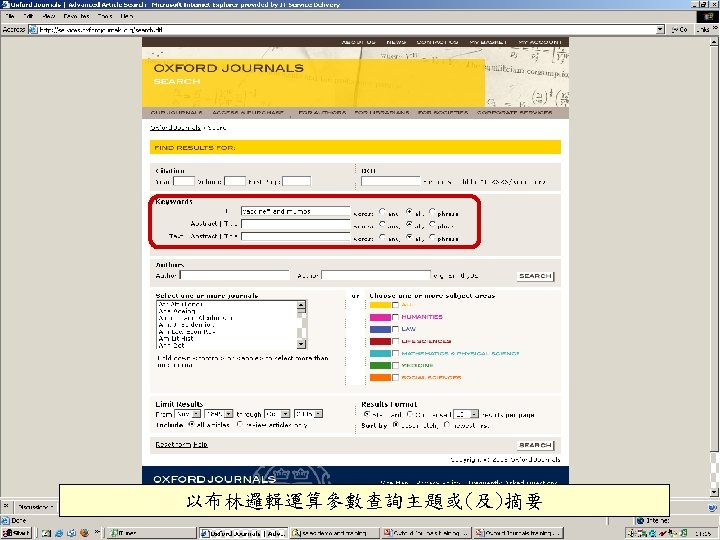Select 'any' radio in Abstract/Title row
This screenshot has width=720, height=540.
pyautogui.click(x=382, y=225)
